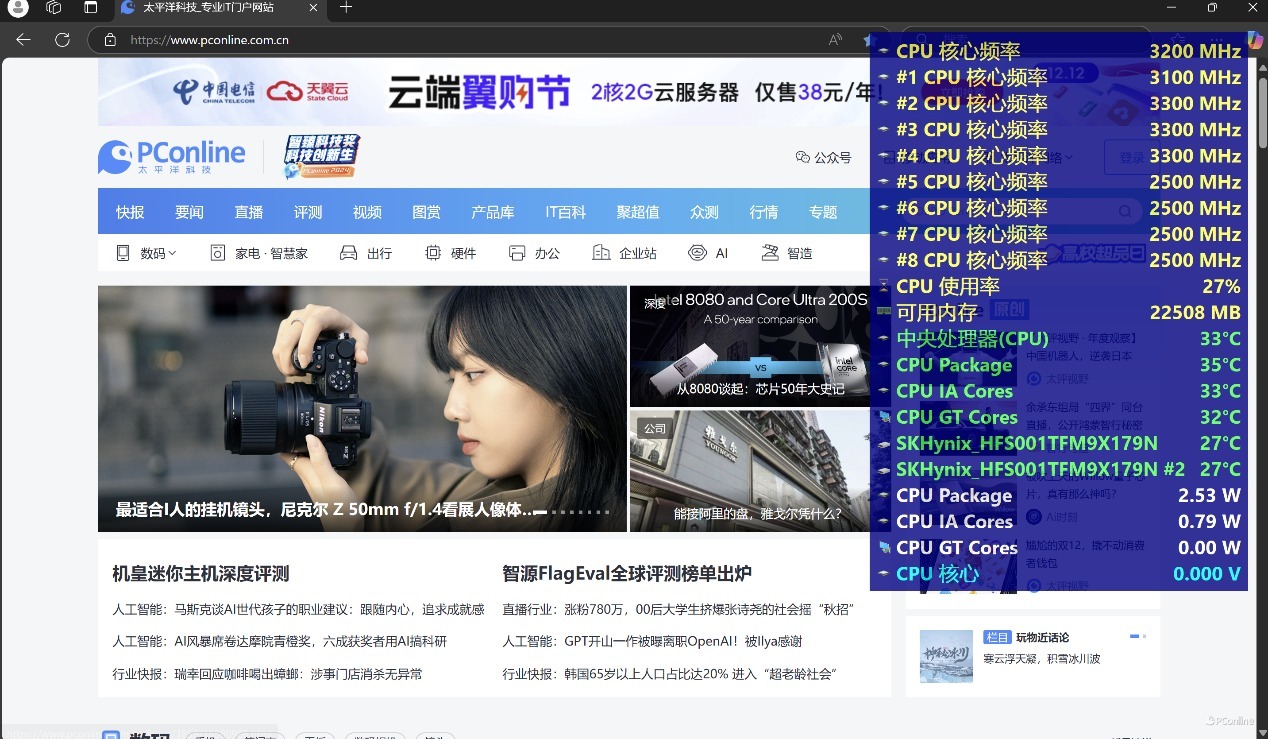Viewport: 1268px width, 739px height.
Task: Select IT百科 in the navigation bar
Action: 566,212
